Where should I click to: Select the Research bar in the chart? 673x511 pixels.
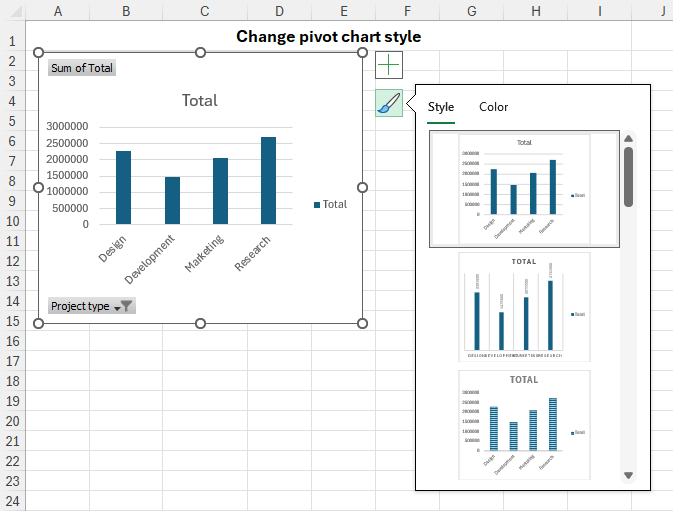pyautogui.click(x=269, y=181)
